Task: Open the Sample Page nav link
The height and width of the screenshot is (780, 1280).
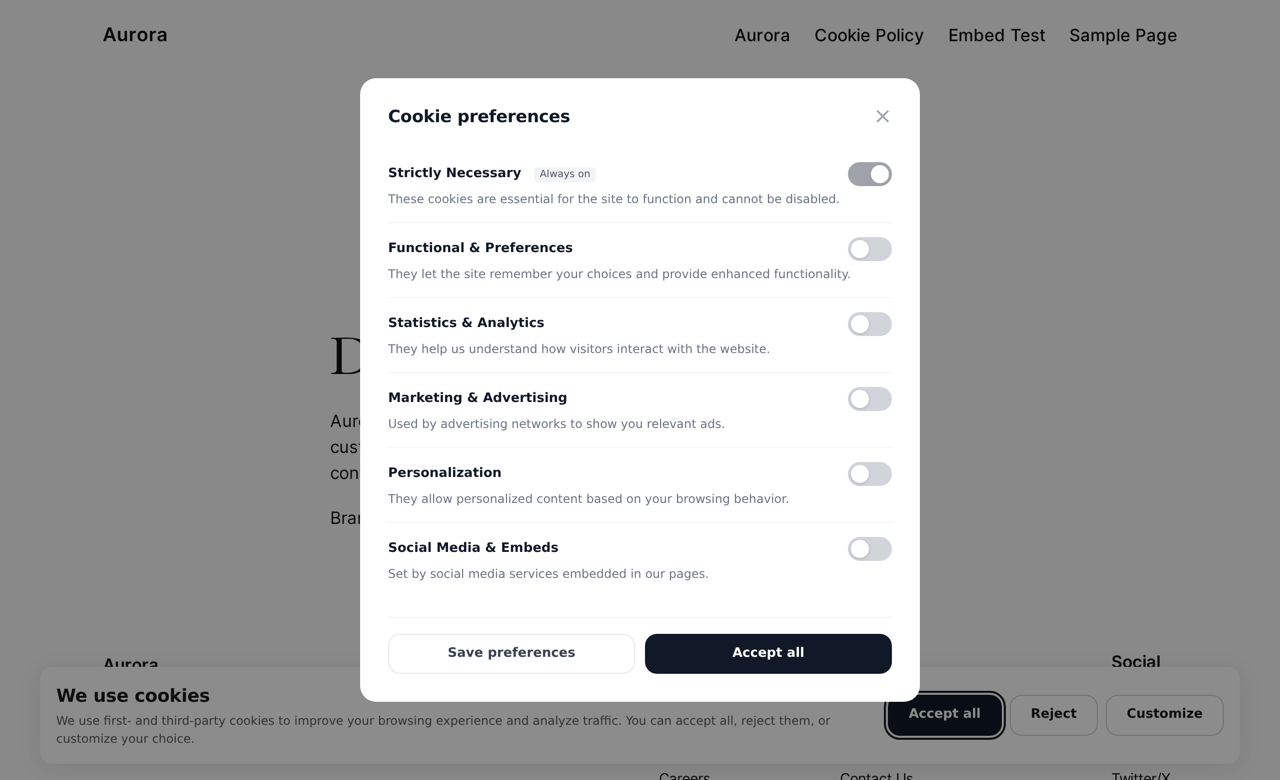Action: (1123, 36)
